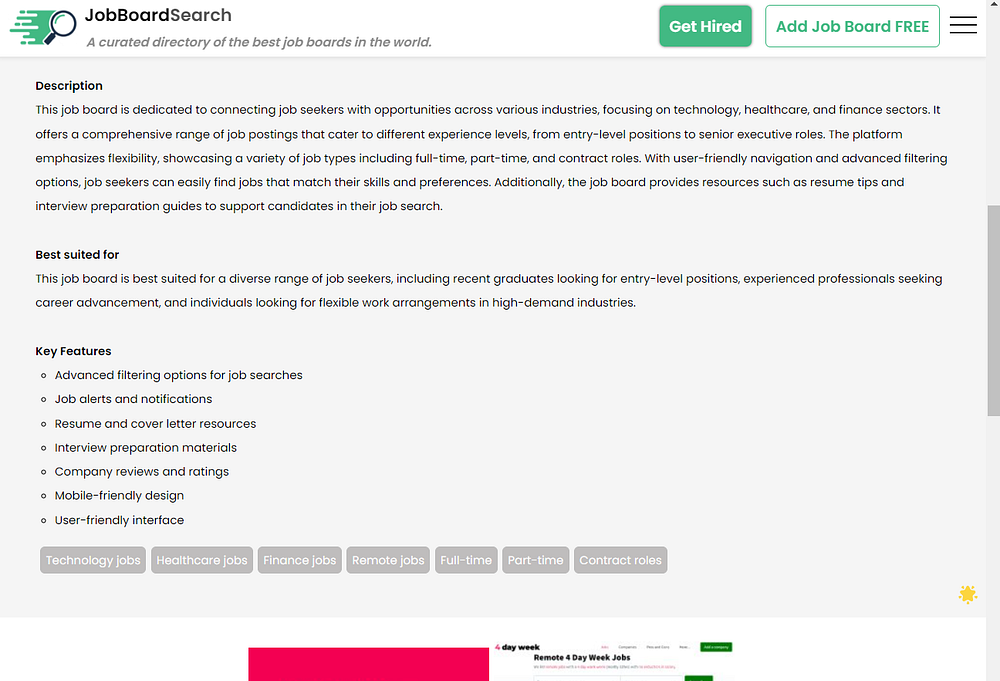Click the Part-time tag
The image size is (1000, 681).
tap(535, 560)
